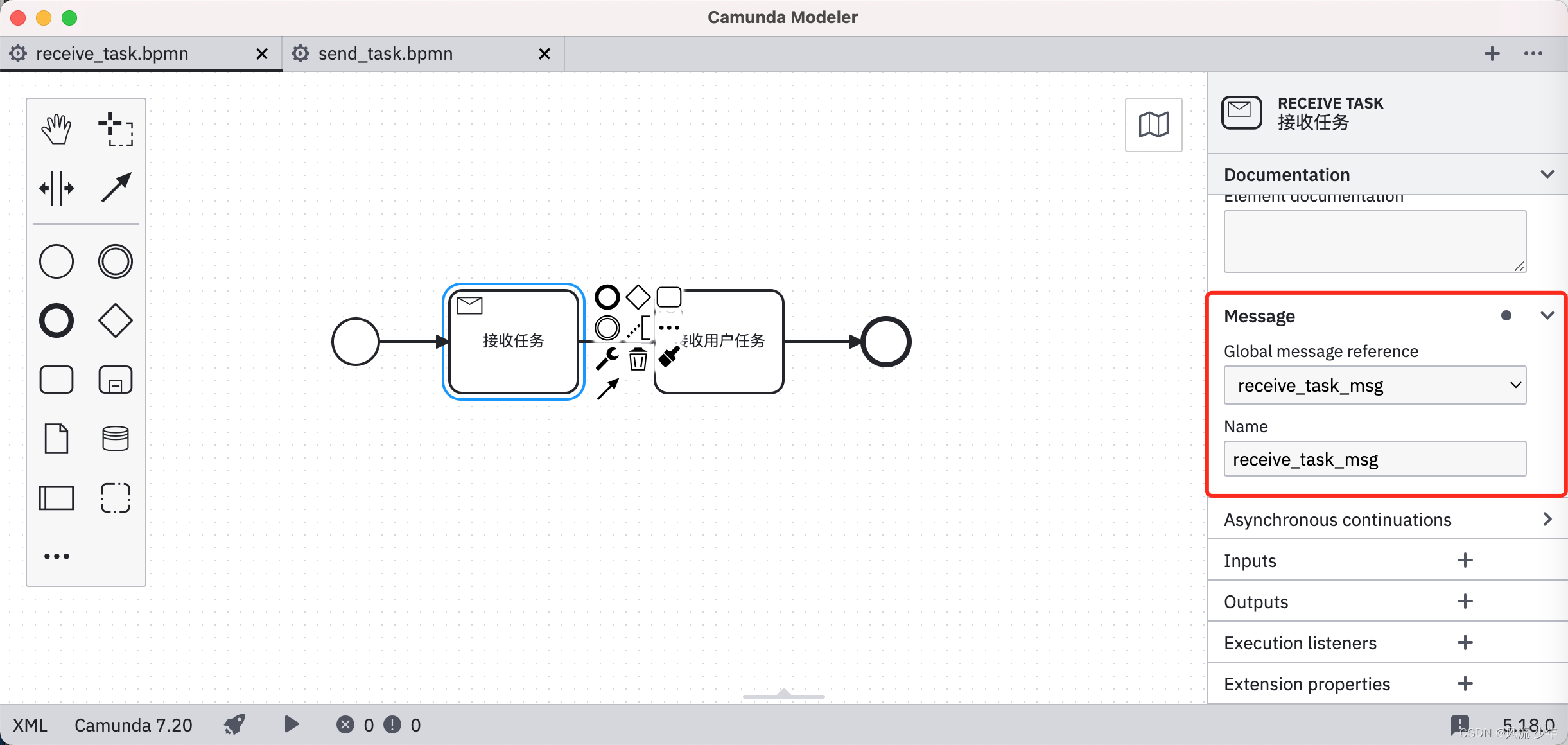Toggle the bottom panel handle
The height and width of the screenshot is (745, 1568).
[783, 694]
